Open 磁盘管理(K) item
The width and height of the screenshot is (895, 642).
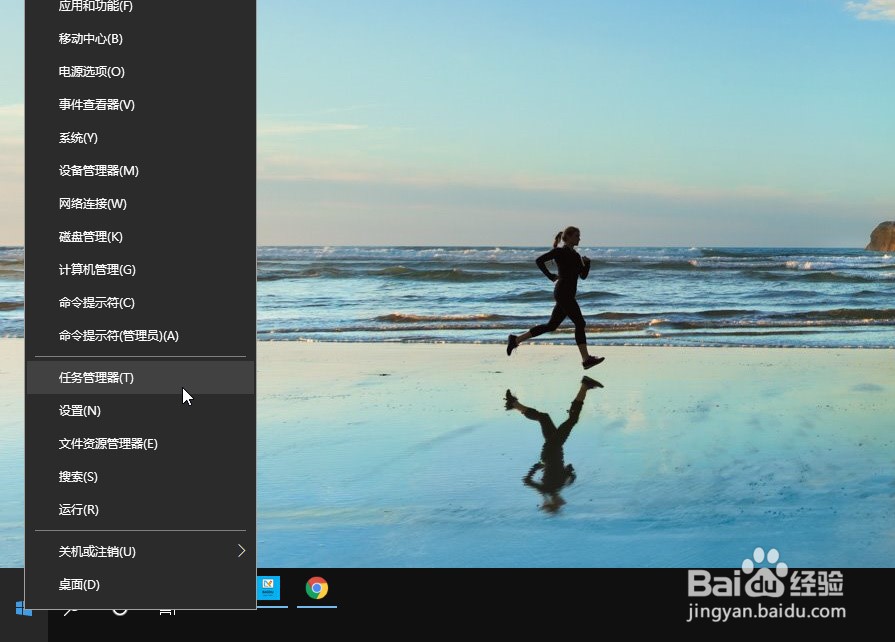(x=140, y=237)
